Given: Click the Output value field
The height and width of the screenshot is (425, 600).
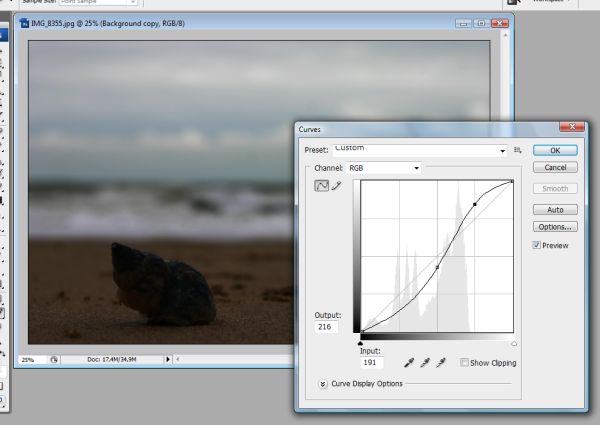Looking at the screenshot, I should pos(326,327).
